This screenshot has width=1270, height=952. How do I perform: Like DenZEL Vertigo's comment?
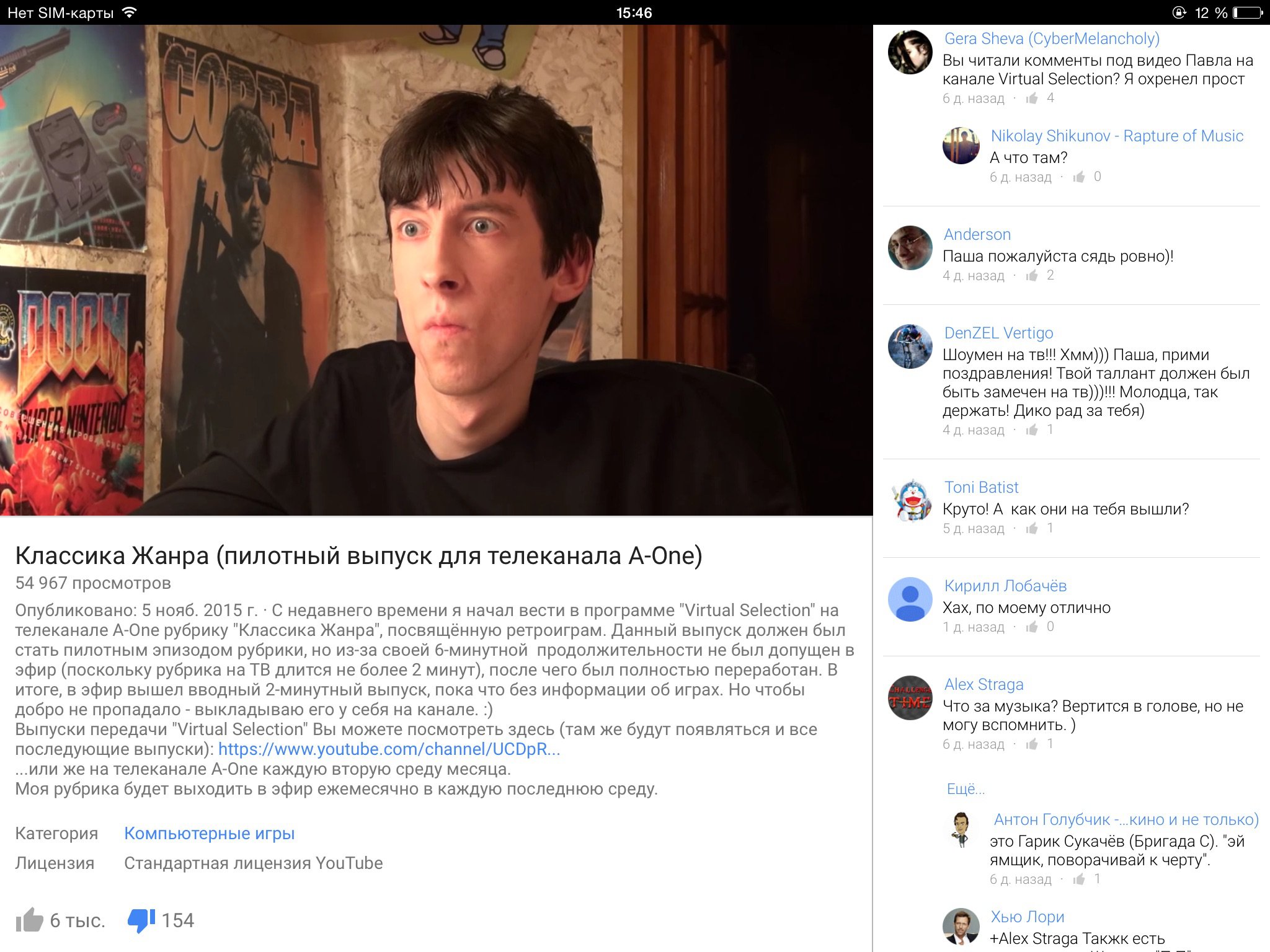point(1032,430)
